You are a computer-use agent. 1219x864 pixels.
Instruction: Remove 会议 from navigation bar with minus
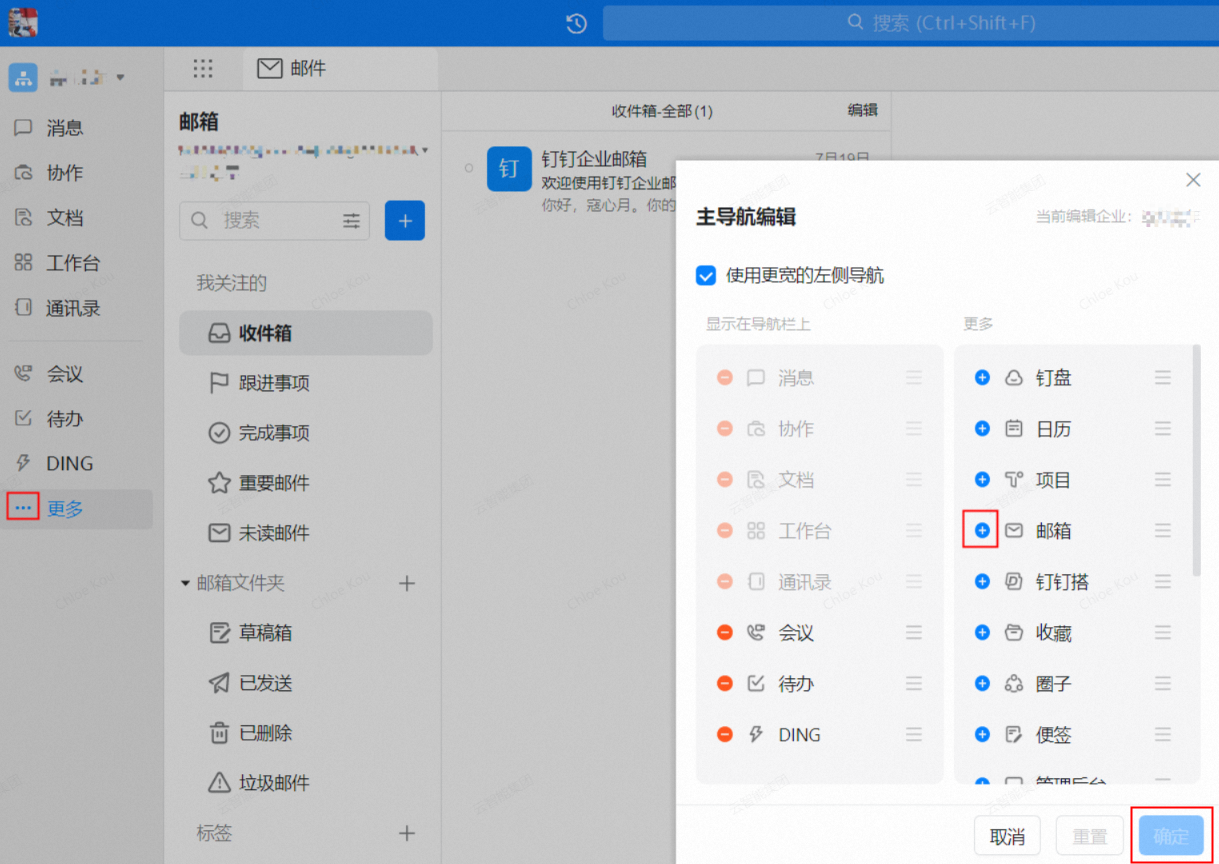(x=725, y=632)
